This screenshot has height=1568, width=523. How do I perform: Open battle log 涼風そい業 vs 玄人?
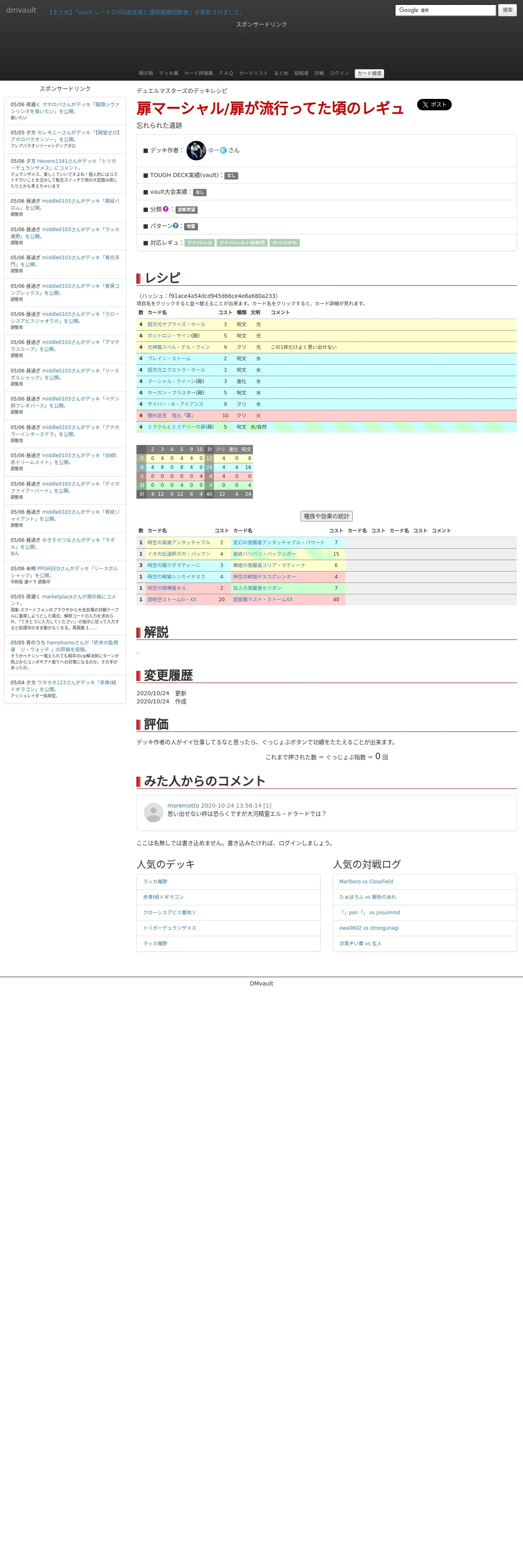pyautogui.click(x=360, y=944)
